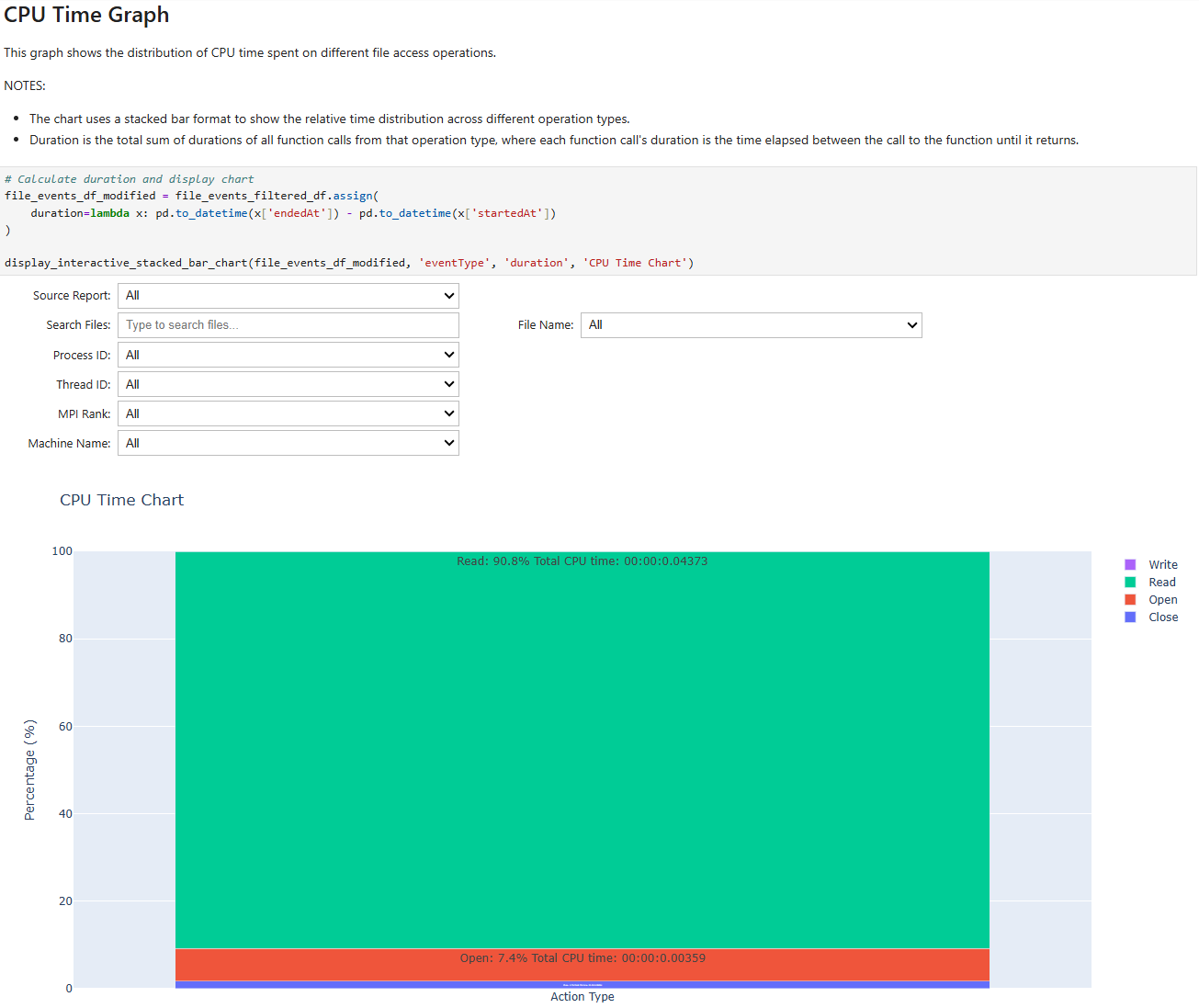Select the red Open bar segment
Viewport: 1199px width, 1008px height.
click(583, 965)
